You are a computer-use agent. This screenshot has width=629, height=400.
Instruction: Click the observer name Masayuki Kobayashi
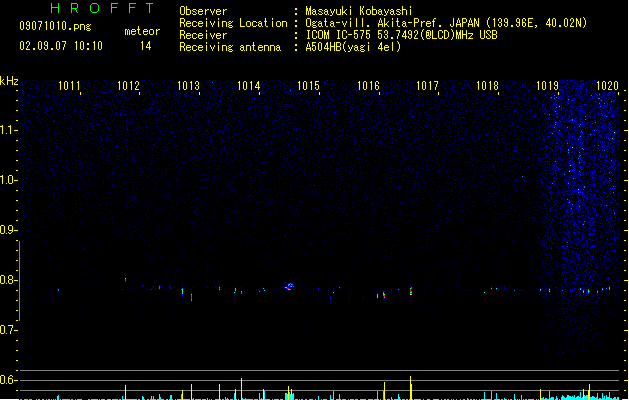(359, 11)
